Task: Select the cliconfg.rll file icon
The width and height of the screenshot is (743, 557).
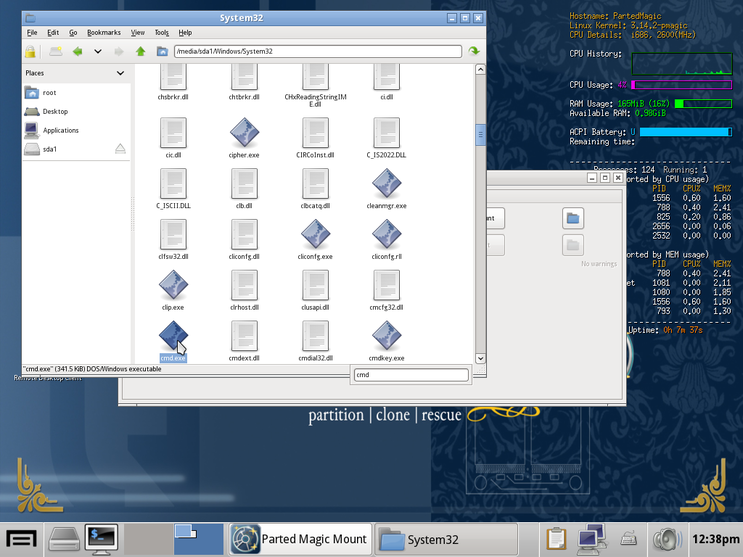Action: tap(386, 235)
